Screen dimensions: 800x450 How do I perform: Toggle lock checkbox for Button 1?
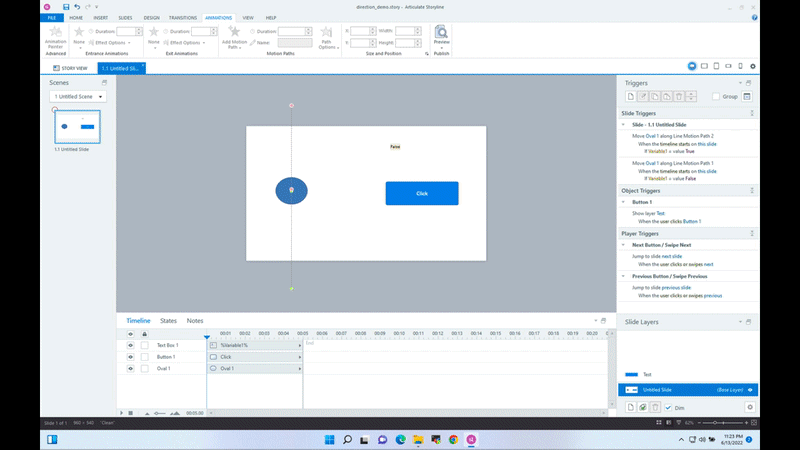click(x=144, y=356)
